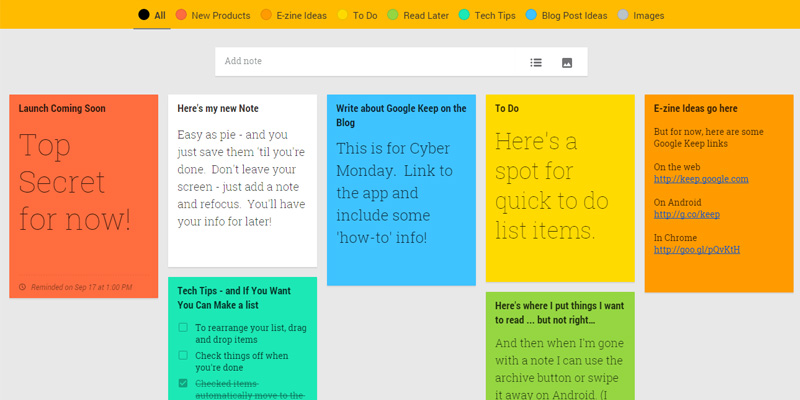Image resolution: width=800 pixels, height=400 pixels.
Task: Click the teal Tech Tips color dot
Action: (x=464, y=15)
